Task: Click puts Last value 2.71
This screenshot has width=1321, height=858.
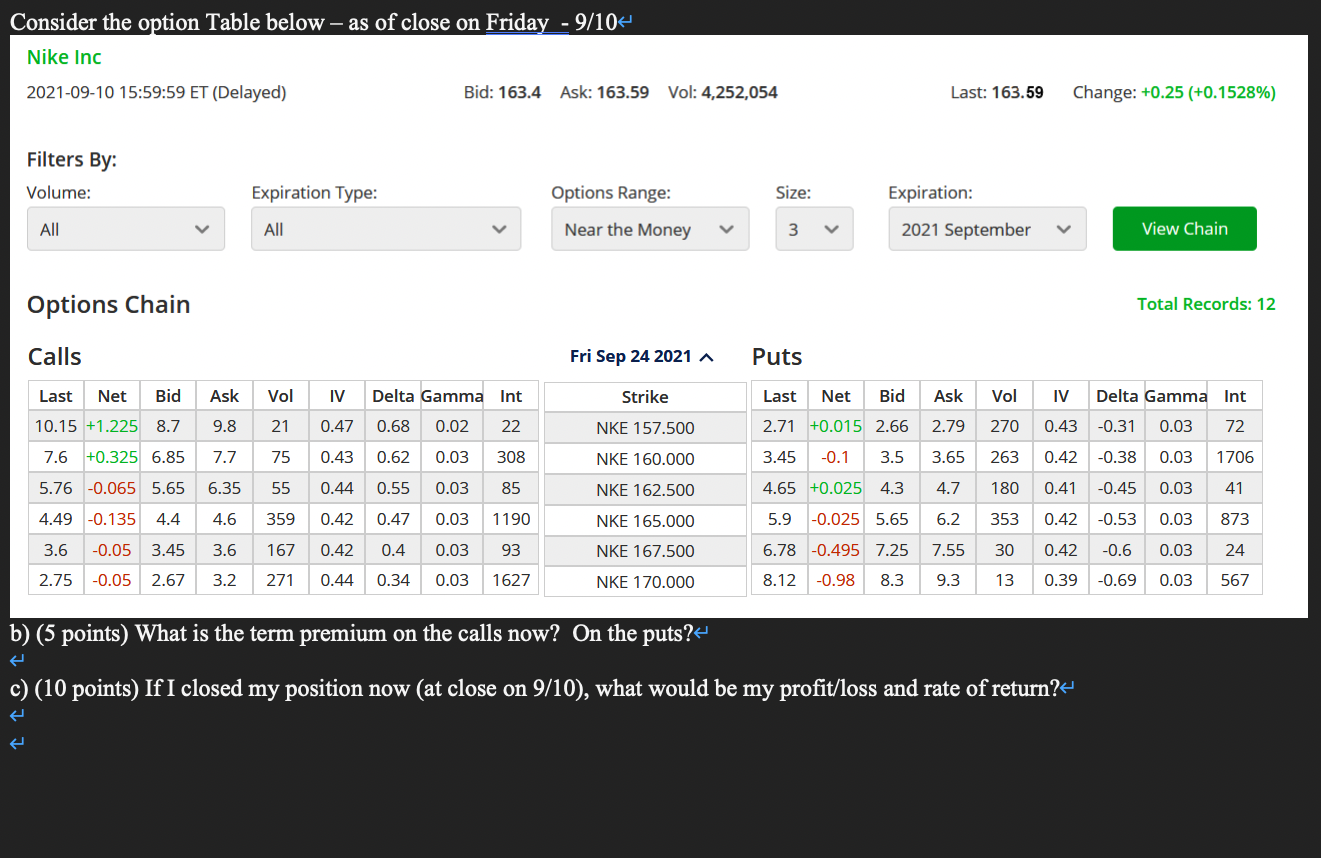Action: coord(780,426)
